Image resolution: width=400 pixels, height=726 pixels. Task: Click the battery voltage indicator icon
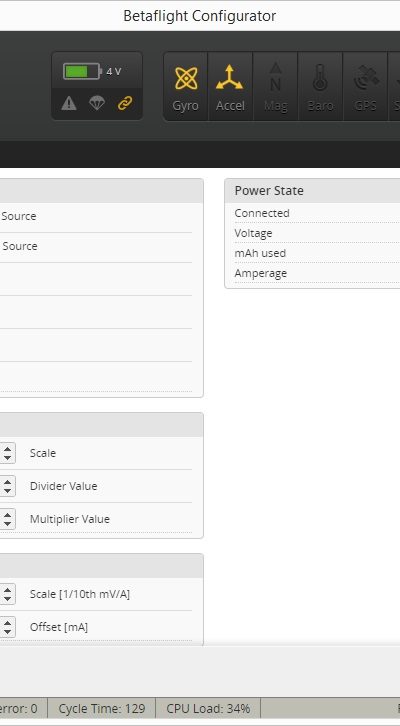click(82, 71)
